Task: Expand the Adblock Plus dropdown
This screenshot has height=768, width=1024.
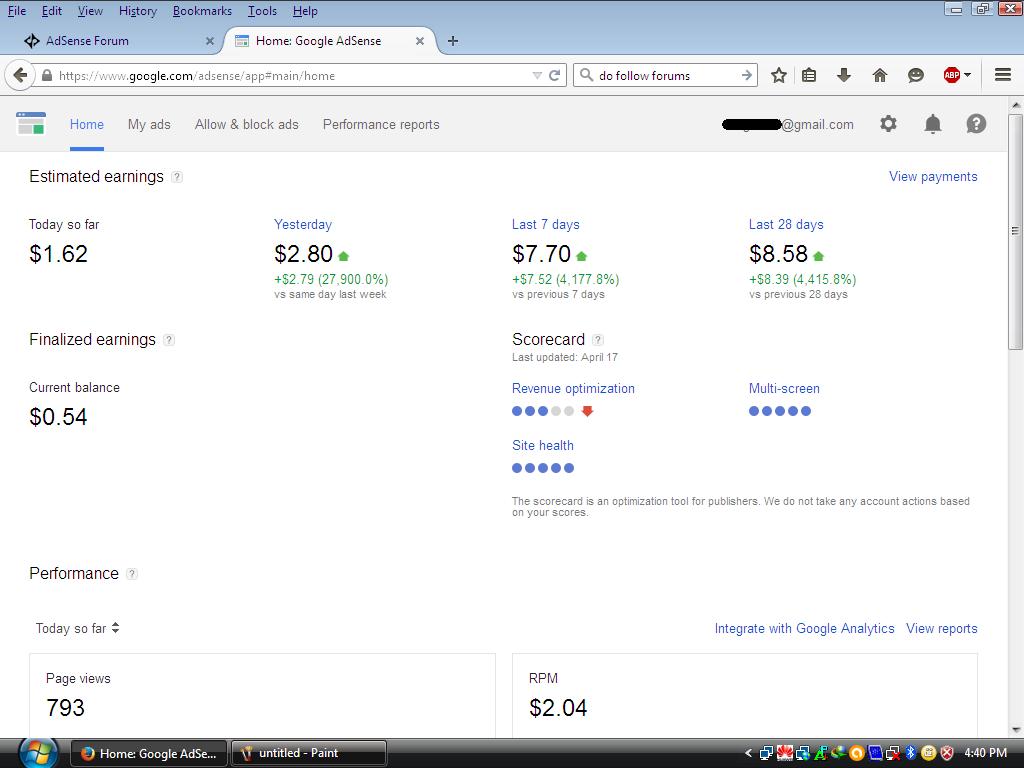Action: click(967, 75)
